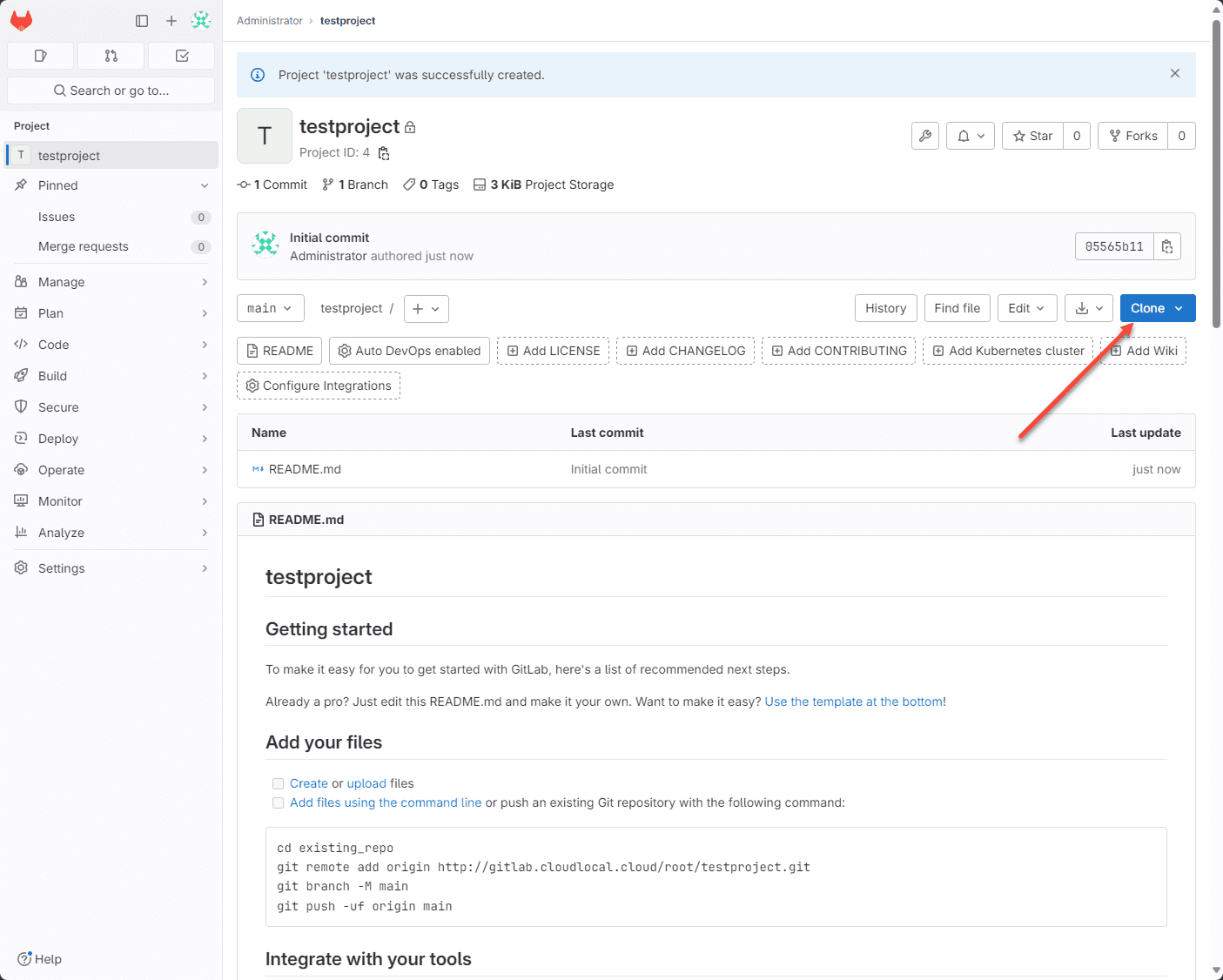The image size is (1223, 980).
Task: Collapse the sidebar with the panel icon
Action: click(x=141, y=20)
